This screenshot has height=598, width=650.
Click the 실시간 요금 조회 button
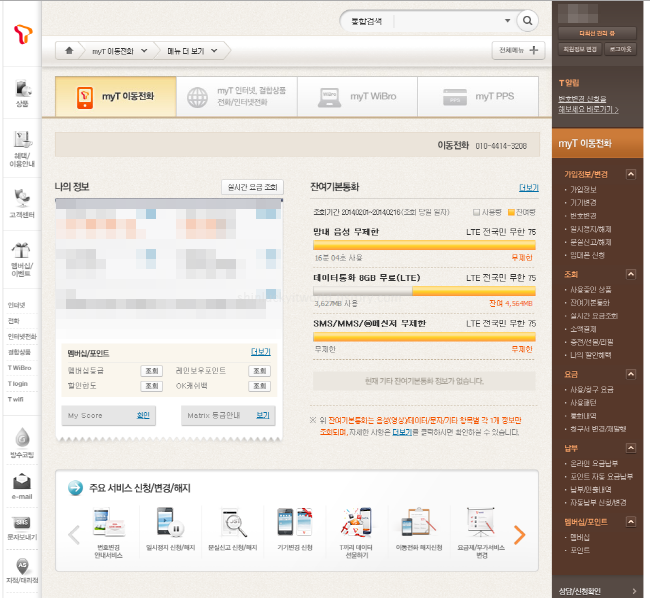pos(252,187)
